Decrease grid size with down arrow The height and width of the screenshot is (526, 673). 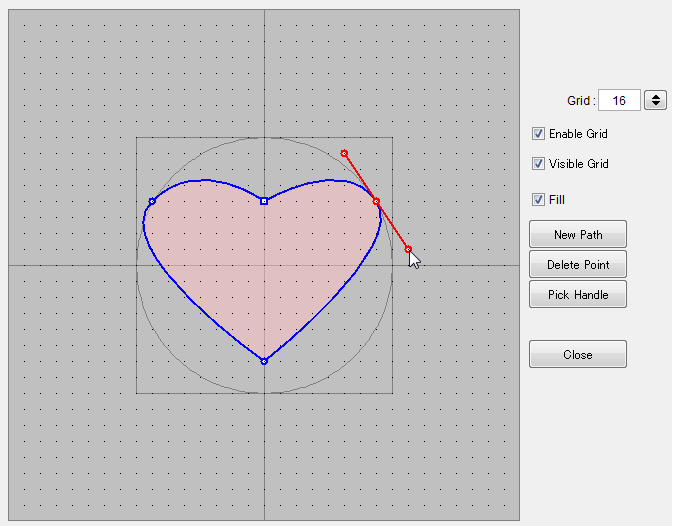655,104
